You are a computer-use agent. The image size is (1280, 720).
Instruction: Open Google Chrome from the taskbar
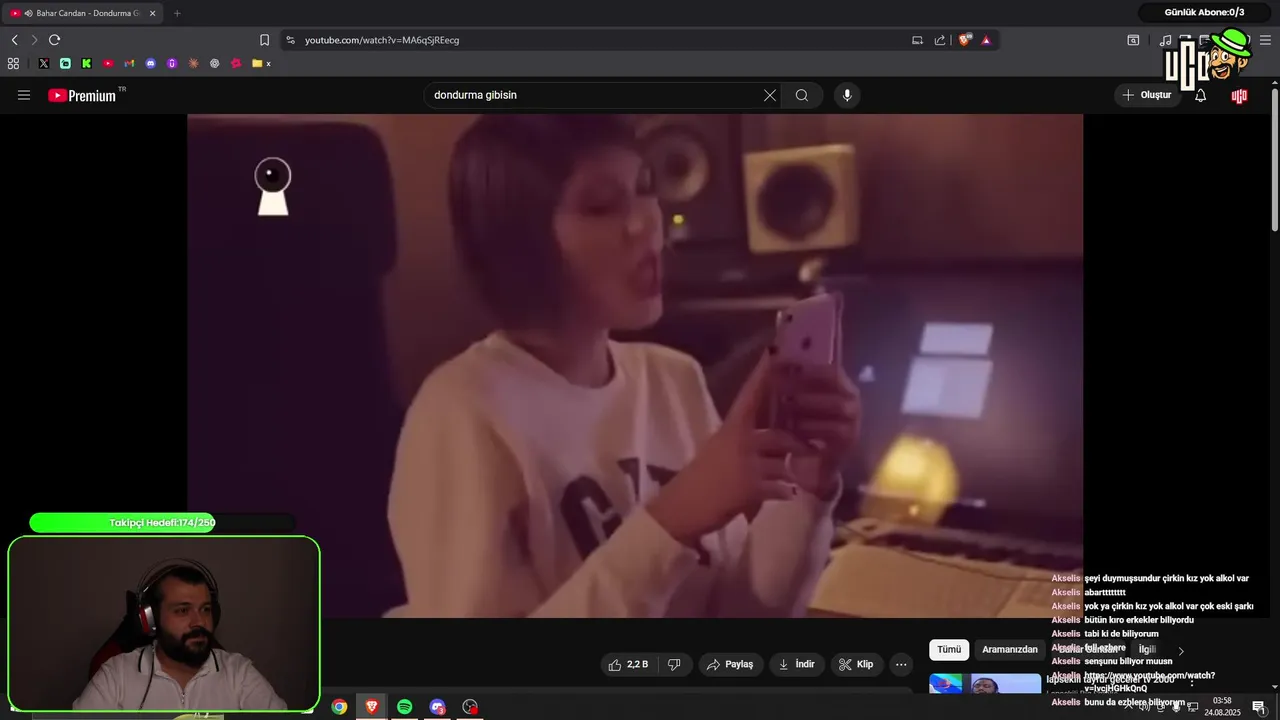click(x=339, y=707)
